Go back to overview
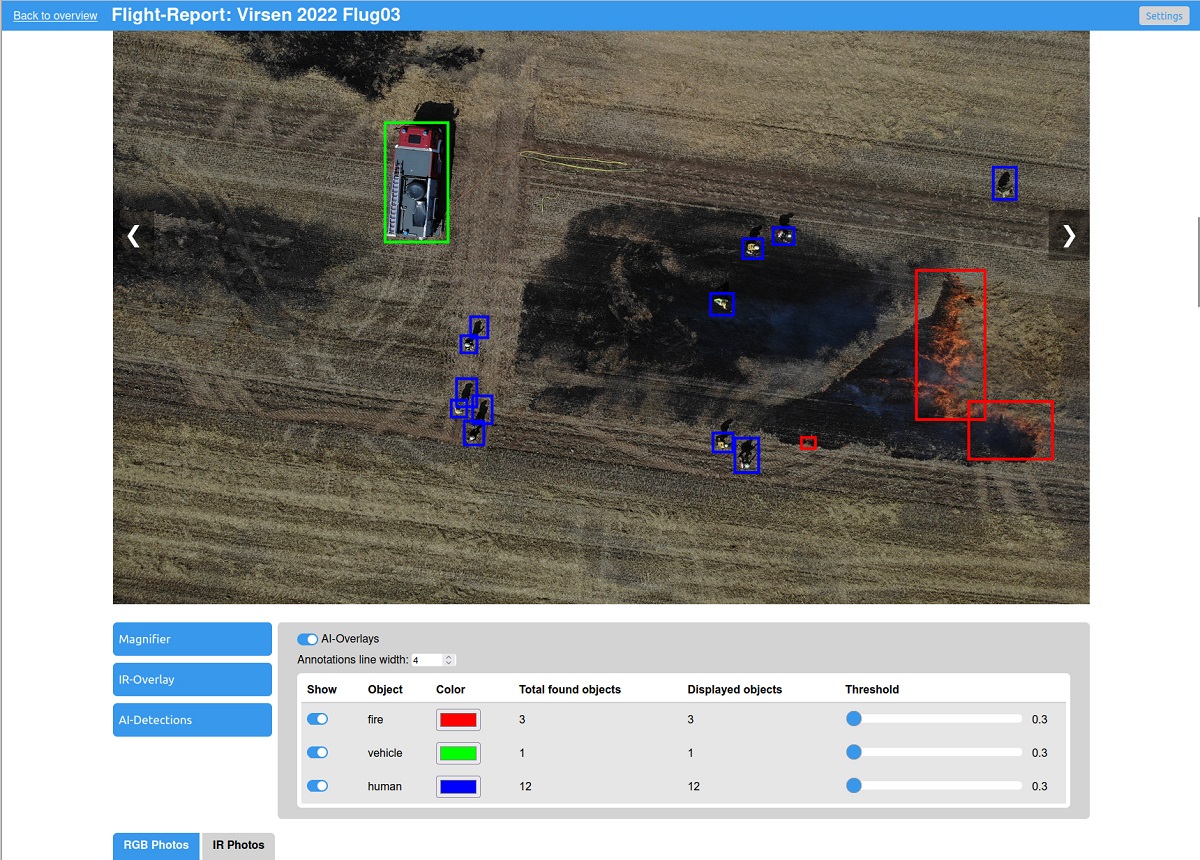 pos(55,16)
